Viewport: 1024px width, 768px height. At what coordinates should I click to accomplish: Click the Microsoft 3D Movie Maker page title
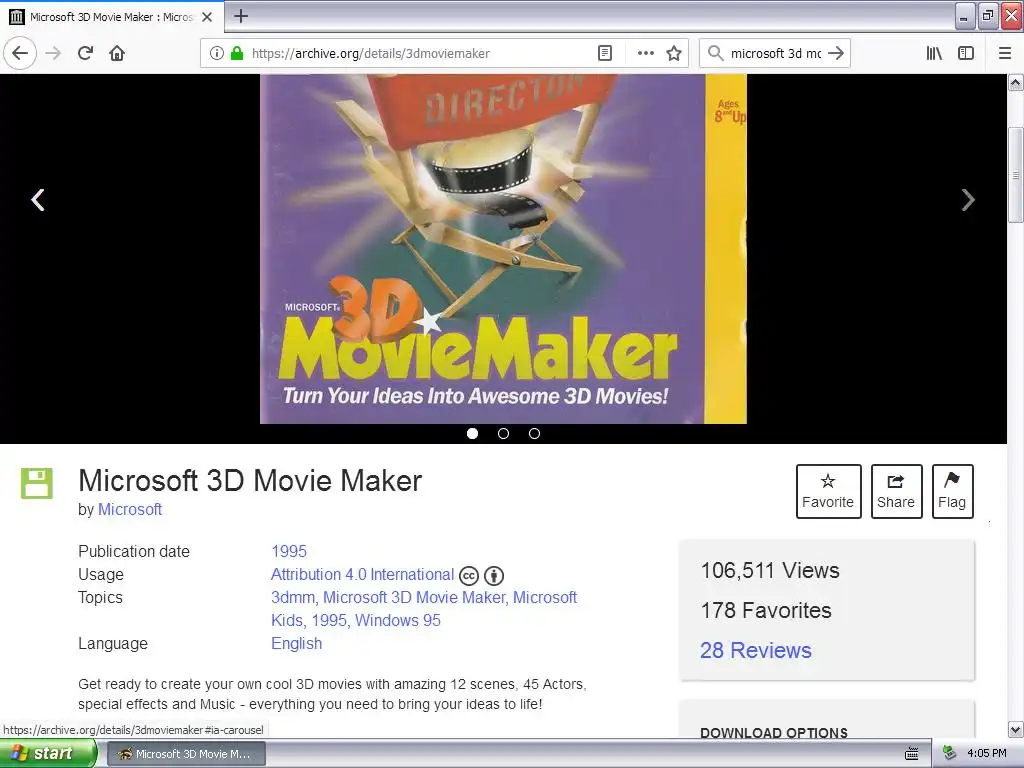pos(250,481)
